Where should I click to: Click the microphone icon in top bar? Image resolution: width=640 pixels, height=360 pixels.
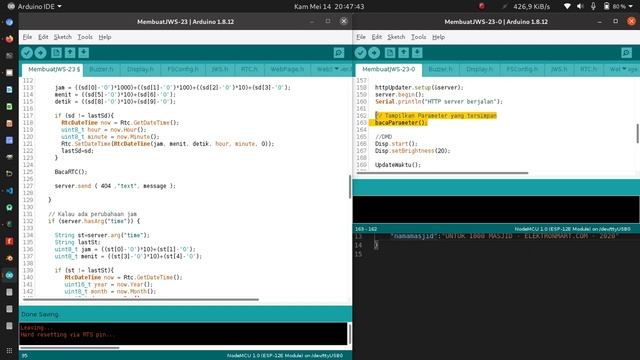(593, 7)
